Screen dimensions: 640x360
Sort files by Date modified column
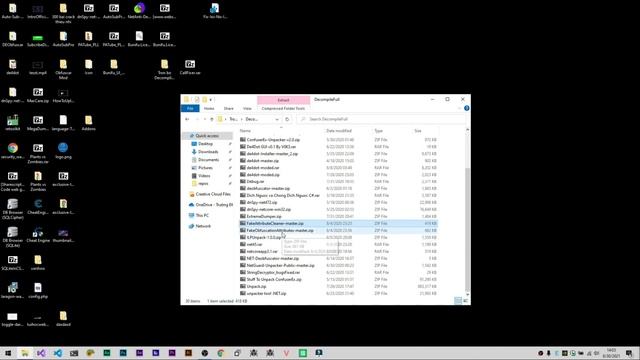click(x=339, y=131)
